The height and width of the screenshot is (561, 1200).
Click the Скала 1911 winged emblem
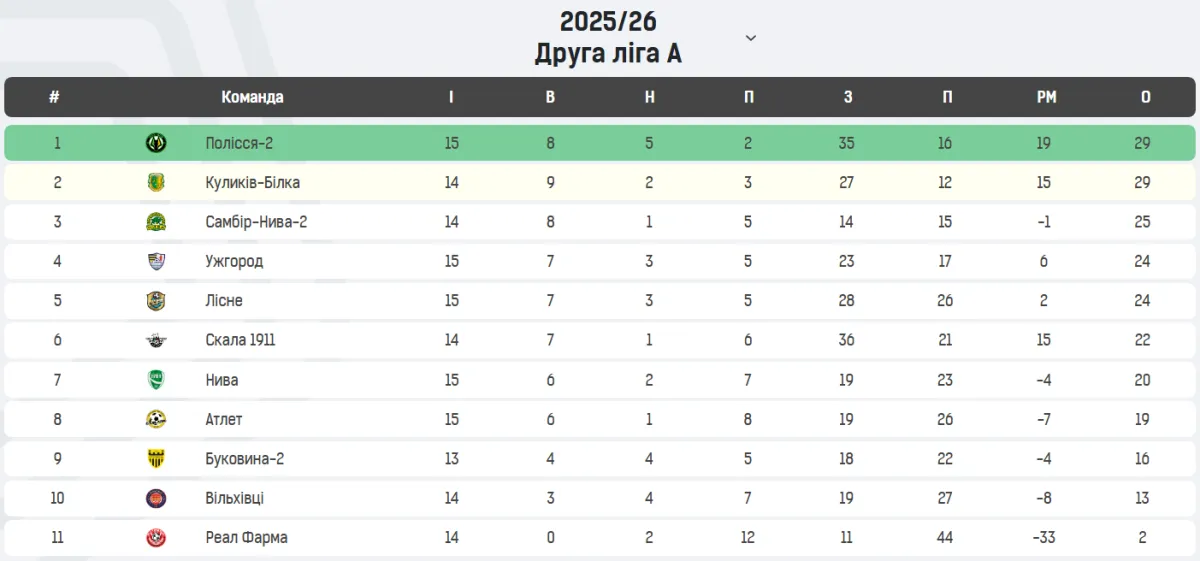click(x=156, y=340)
